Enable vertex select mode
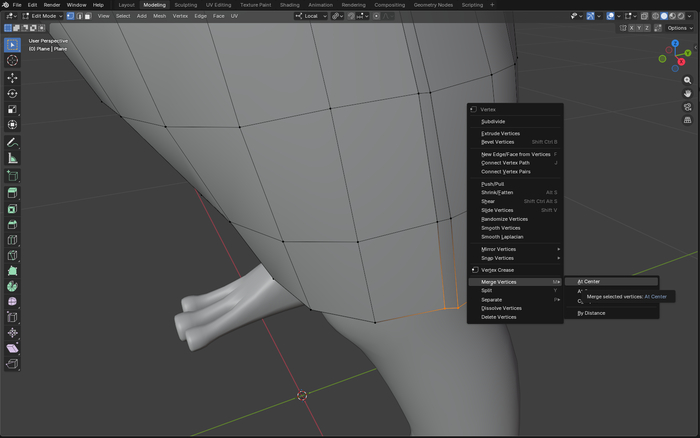Image resolution: width=700 pixels, height=438 pixels. point(70,16)
